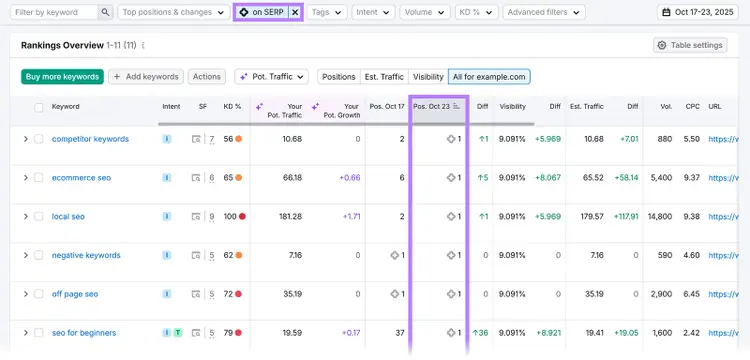Screen dimensions: 750x360
Task: Click Buy more keywords button
Action: click(62, 76)
